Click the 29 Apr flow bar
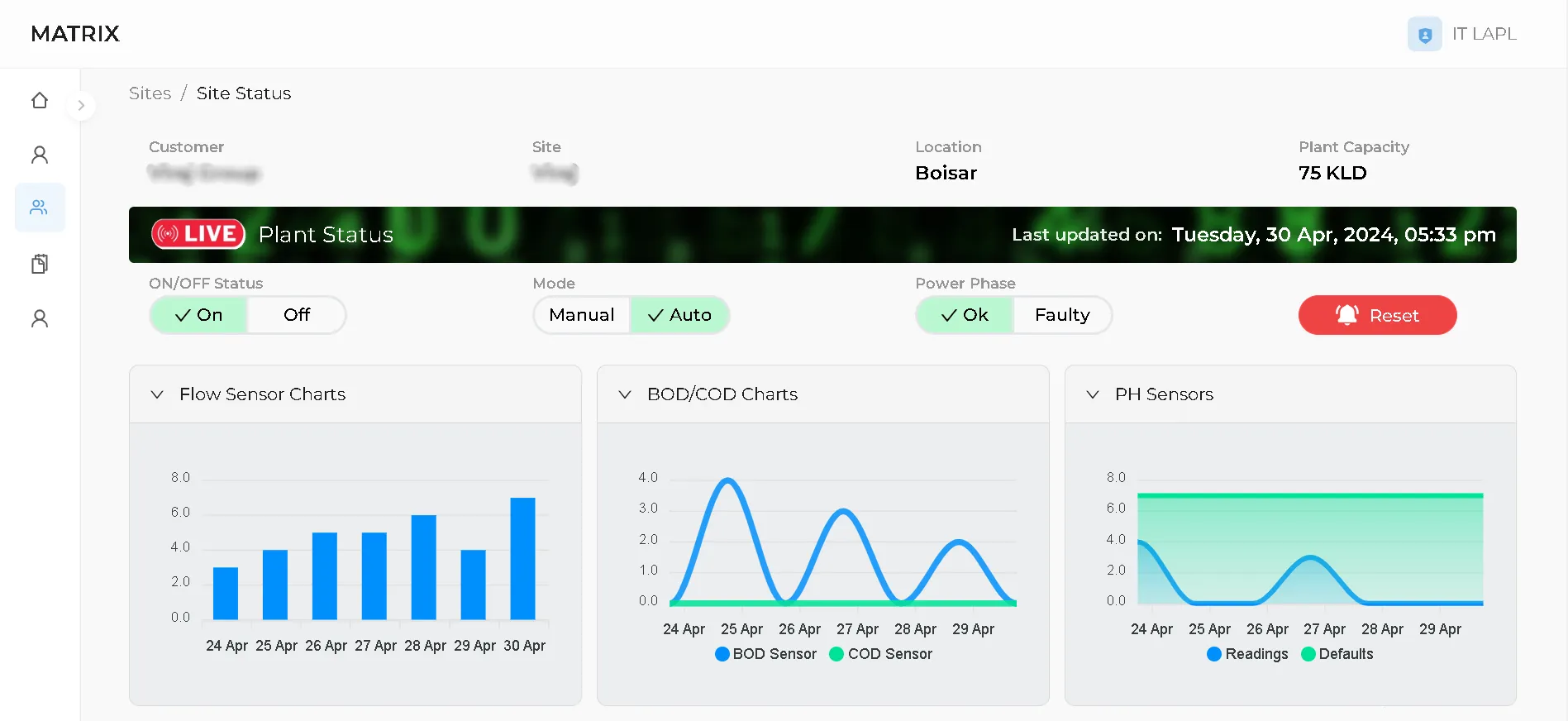 (x=473, y=585)
